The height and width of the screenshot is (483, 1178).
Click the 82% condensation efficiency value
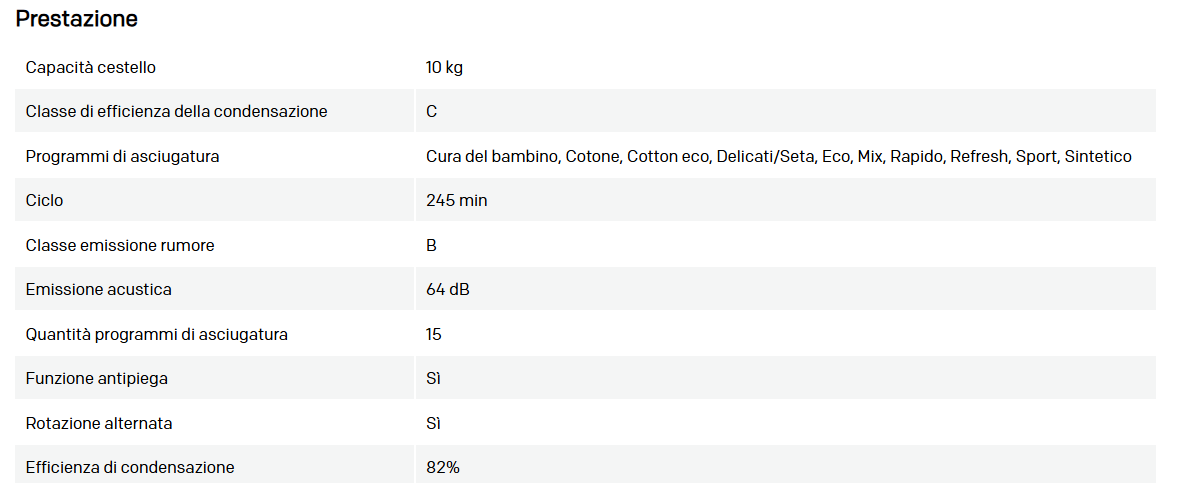pyautogui.click(x=443, y=468)
